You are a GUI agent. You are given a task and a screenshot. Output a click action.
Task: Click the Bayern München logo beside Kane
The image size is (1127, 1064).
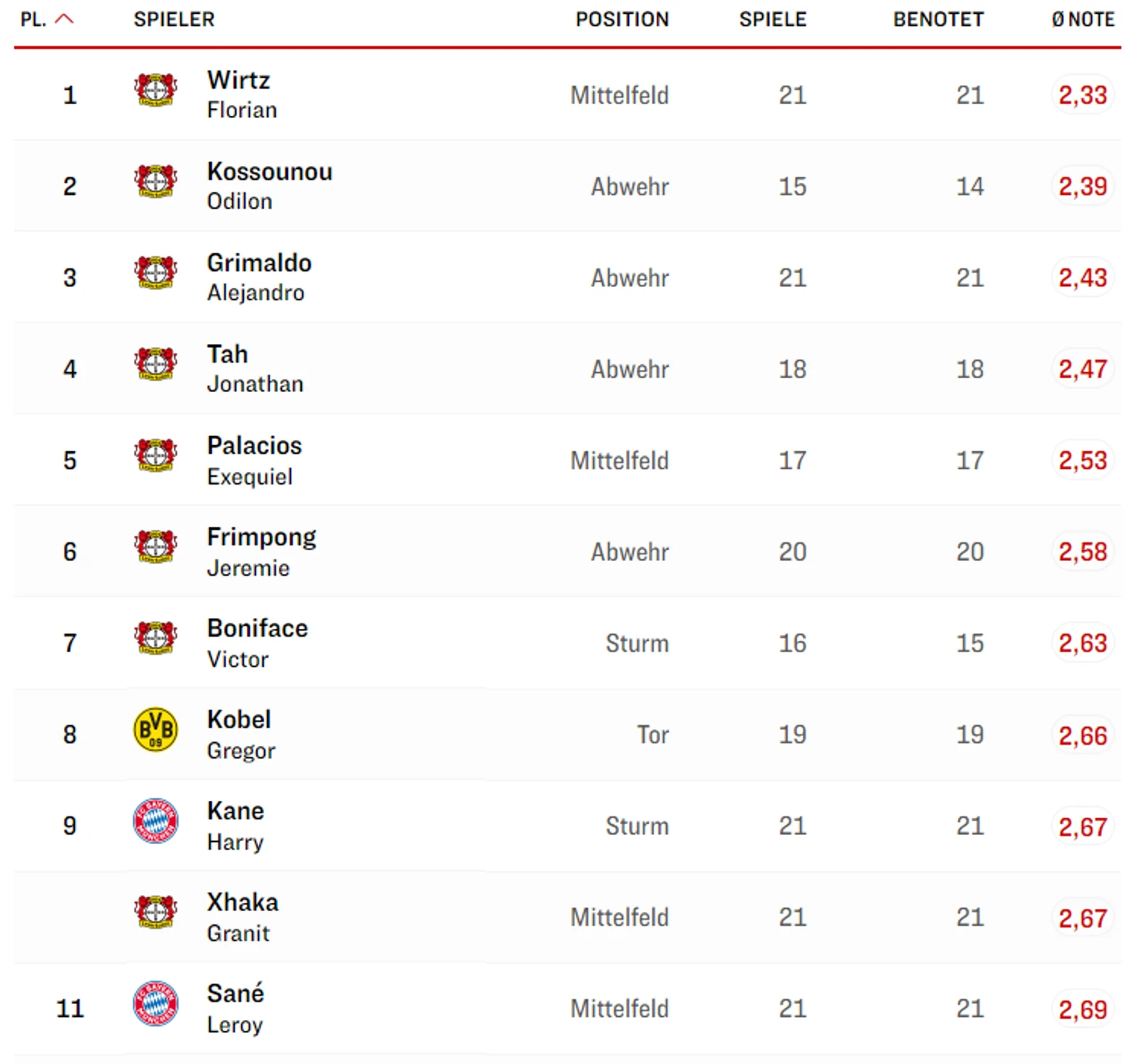coord(156,820)
